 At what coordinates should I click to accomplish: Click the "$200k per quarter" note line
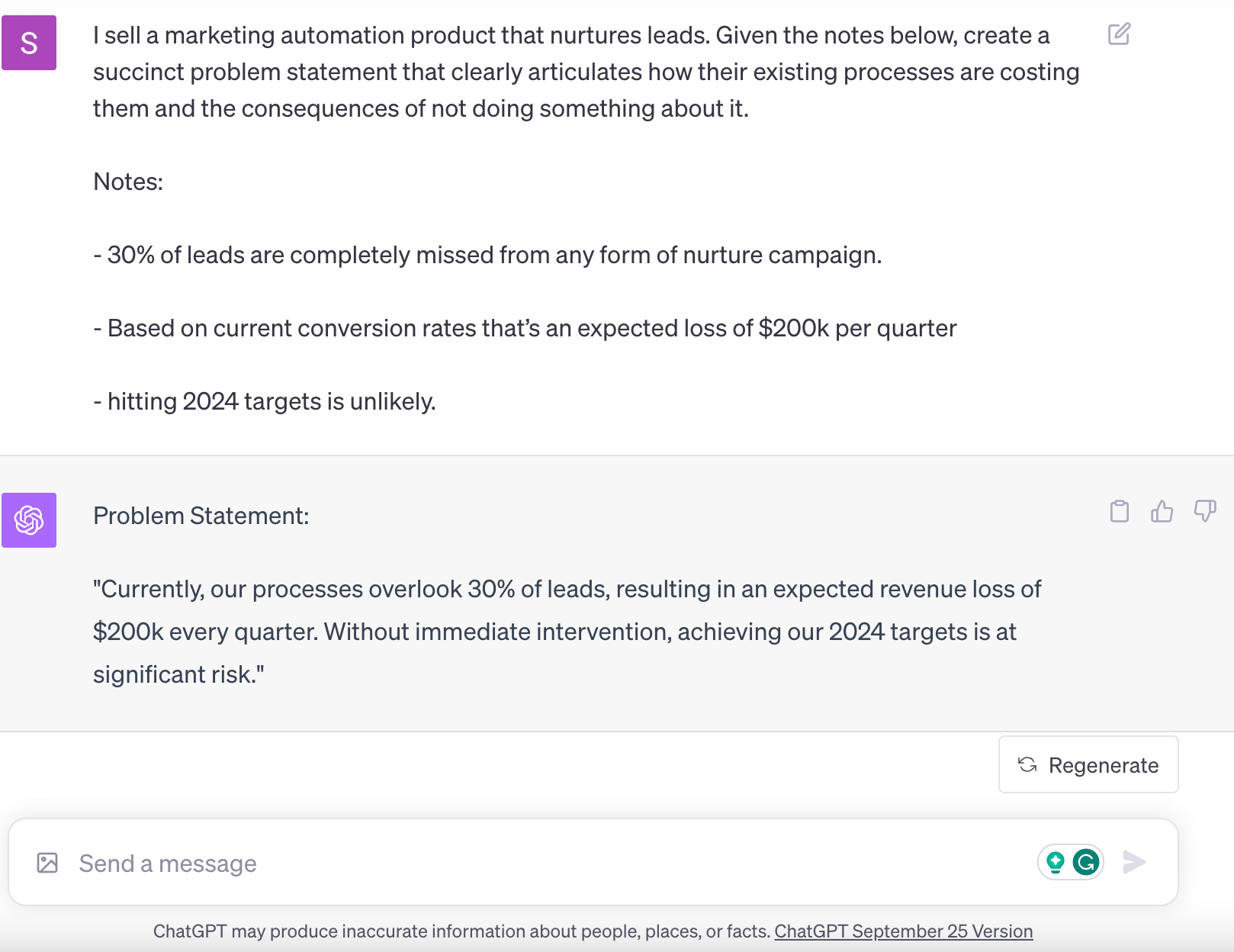coord(524,328)
